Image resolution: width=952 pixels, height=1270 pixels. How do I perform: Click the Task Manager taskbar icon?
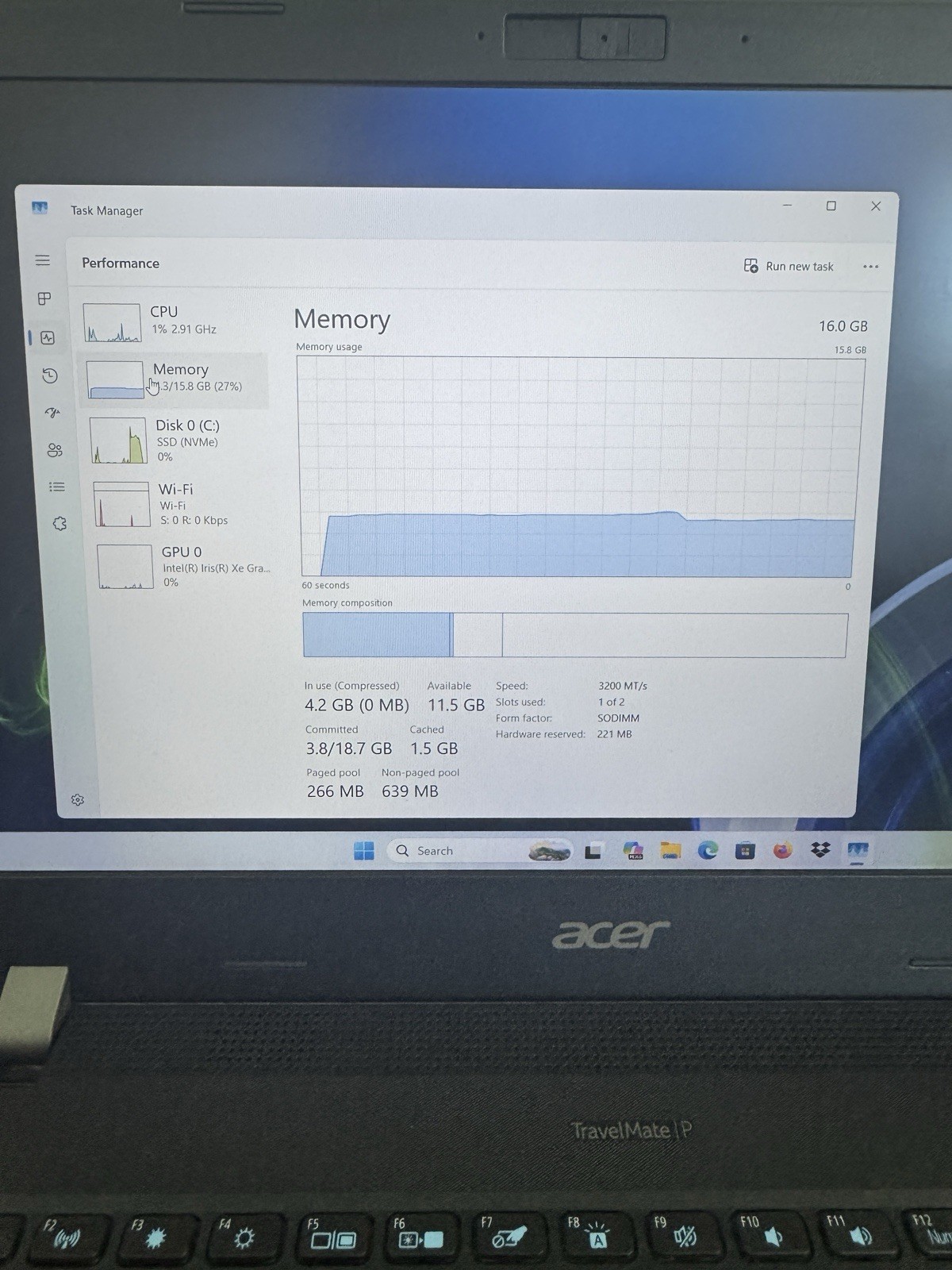pyautogui.click(x=858, y=851)
